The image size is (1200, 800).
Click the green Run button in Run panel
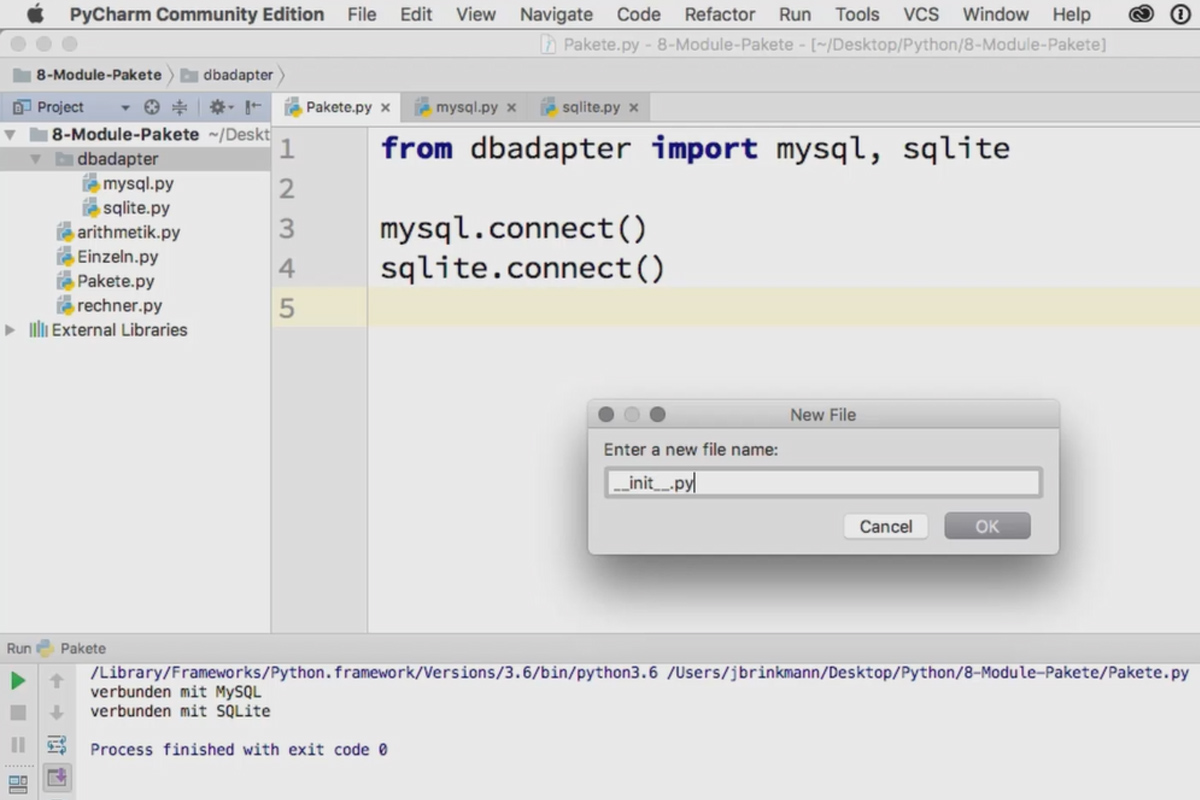18,681
